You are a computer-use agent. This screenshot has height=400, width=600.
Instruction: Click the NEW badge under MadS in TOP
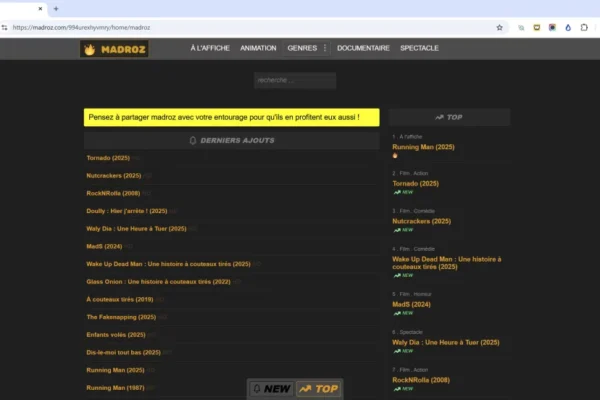coord(403,313)
